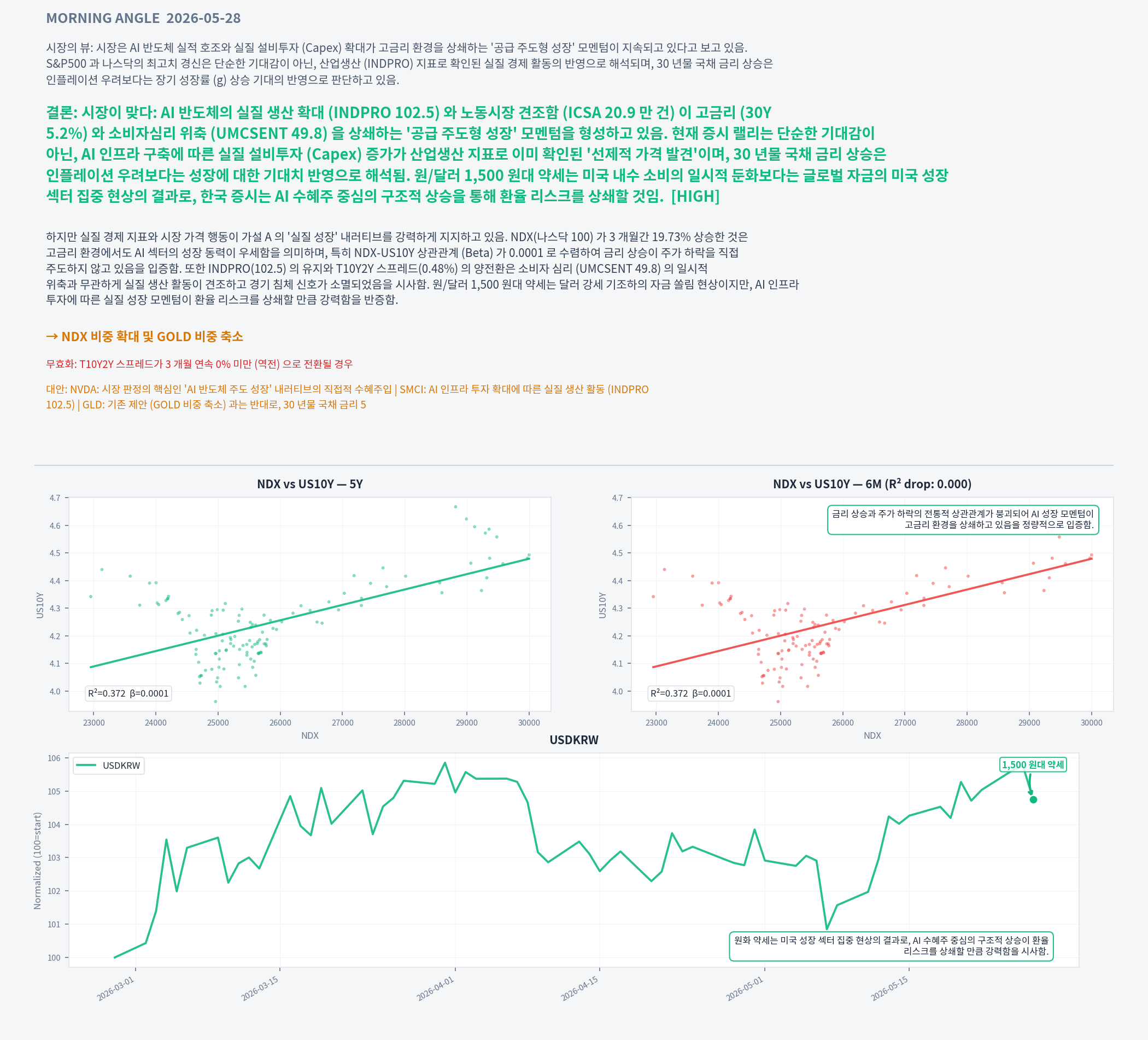Click the green end-point marker on USDKRW line

pos(1034,799)
